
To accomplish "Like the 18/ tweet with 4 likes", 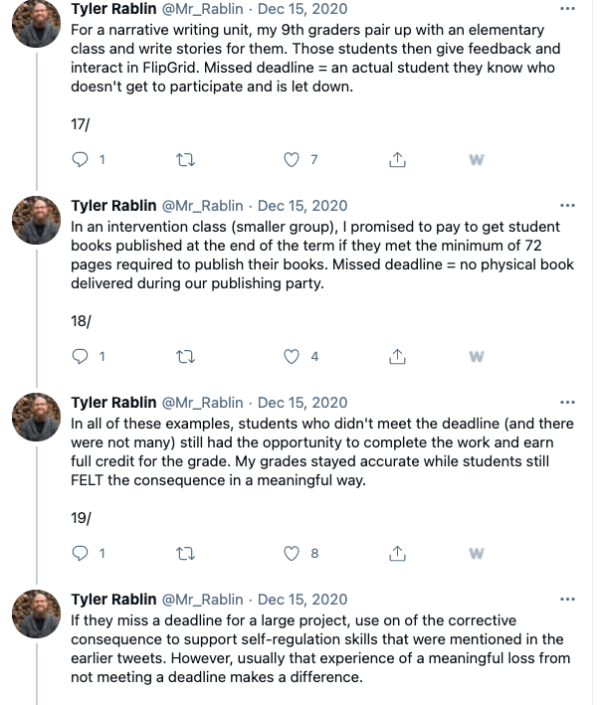I will tap(292, 356).
